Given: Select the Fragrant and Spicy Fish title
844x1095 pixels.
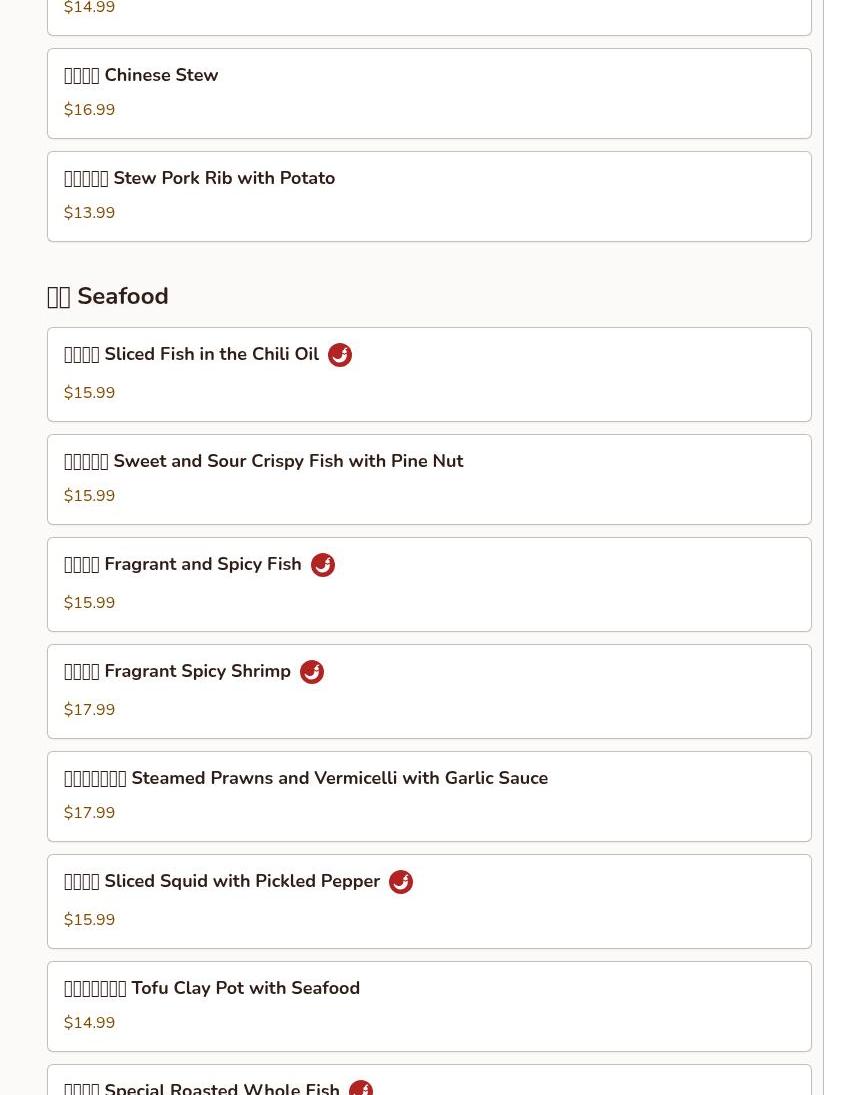Looking at the screenshot, I should (x=183, y=564).
